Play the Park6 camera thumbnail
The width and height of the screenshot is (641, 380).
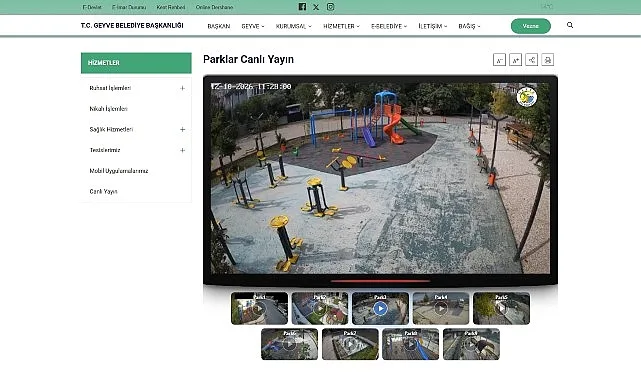(289, 344)
